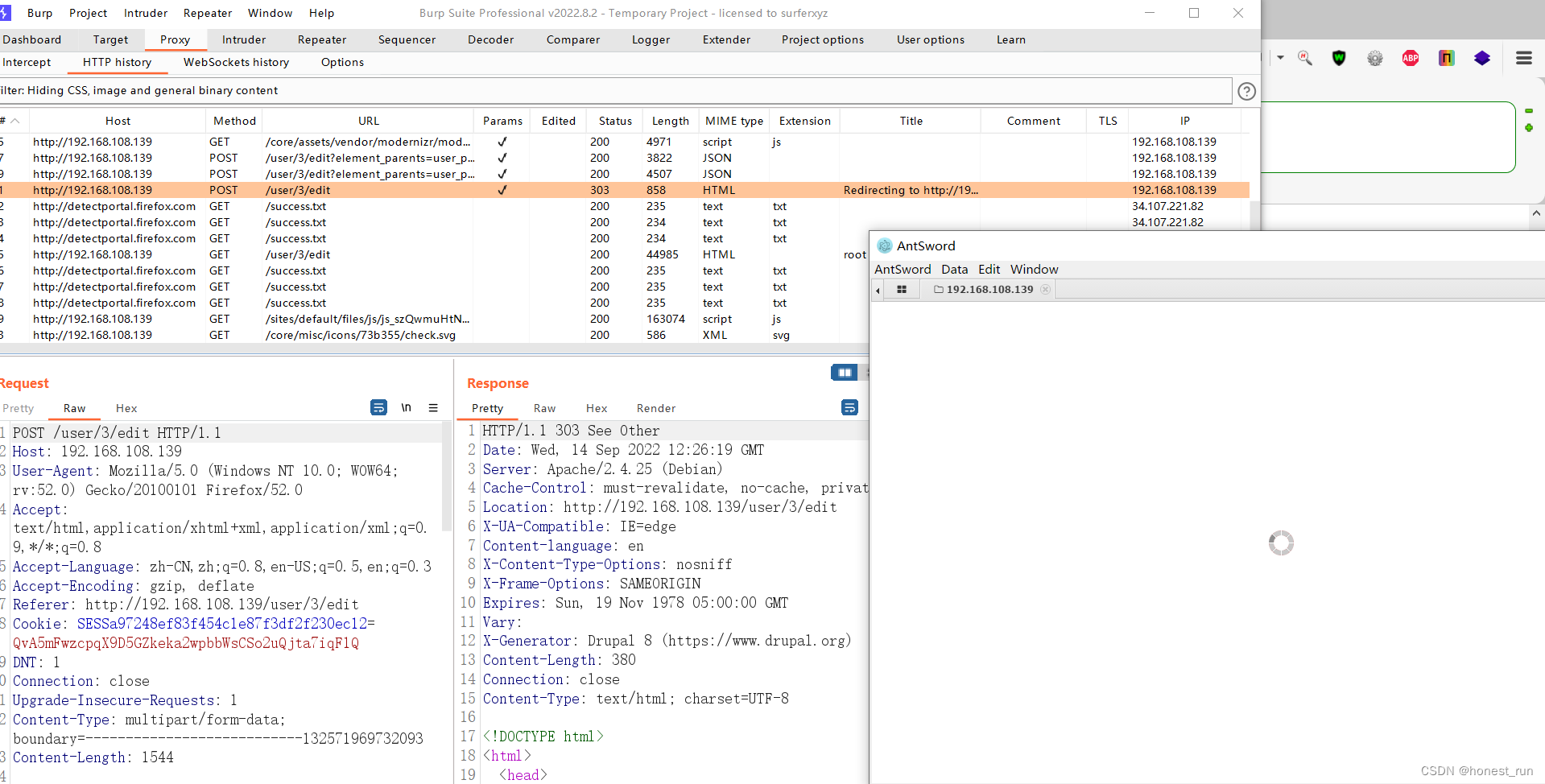
Task: Toggle line wrap in the Request panel
Action: pos(378,407)
